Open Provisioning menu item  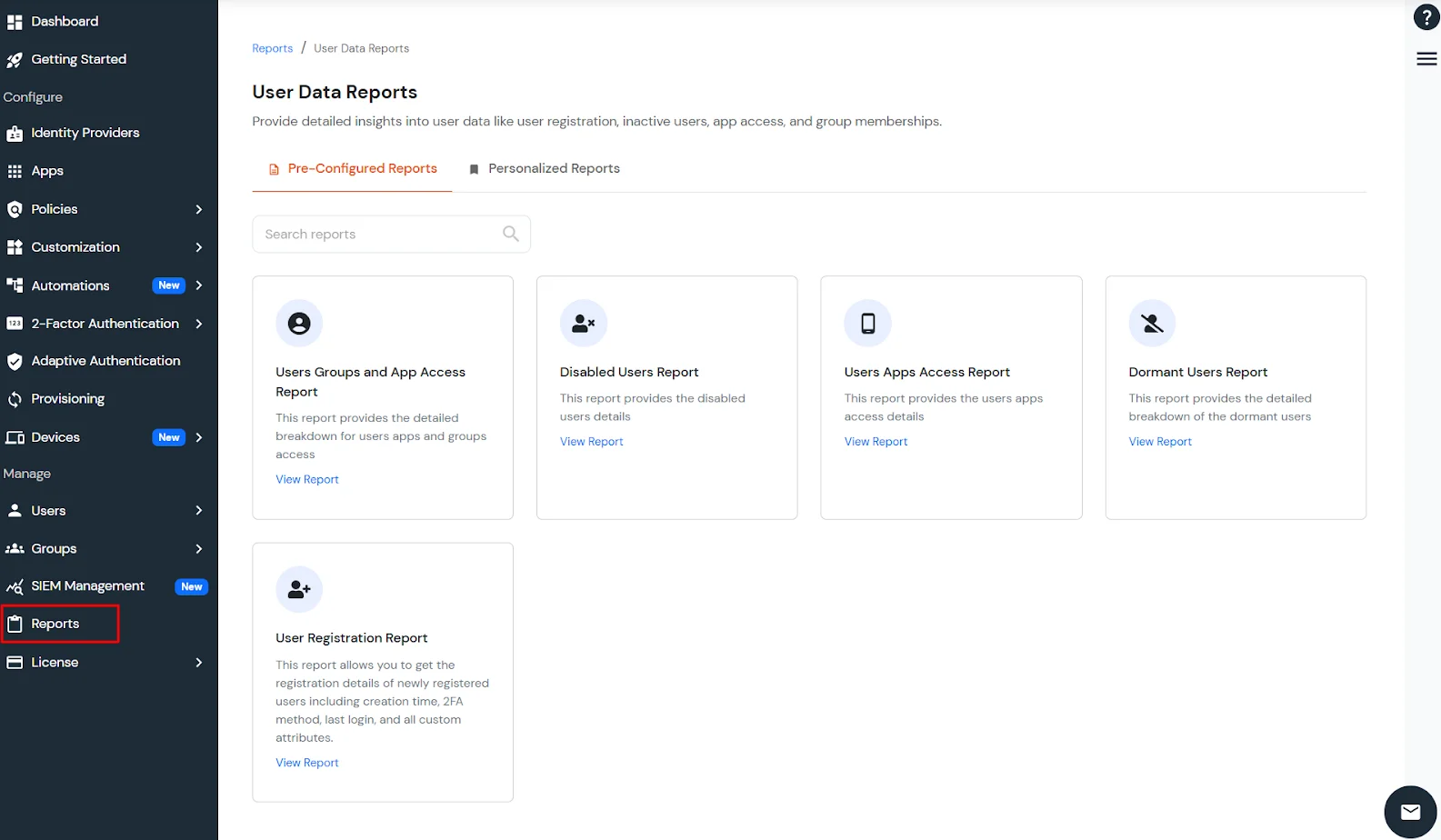[67, 399]
